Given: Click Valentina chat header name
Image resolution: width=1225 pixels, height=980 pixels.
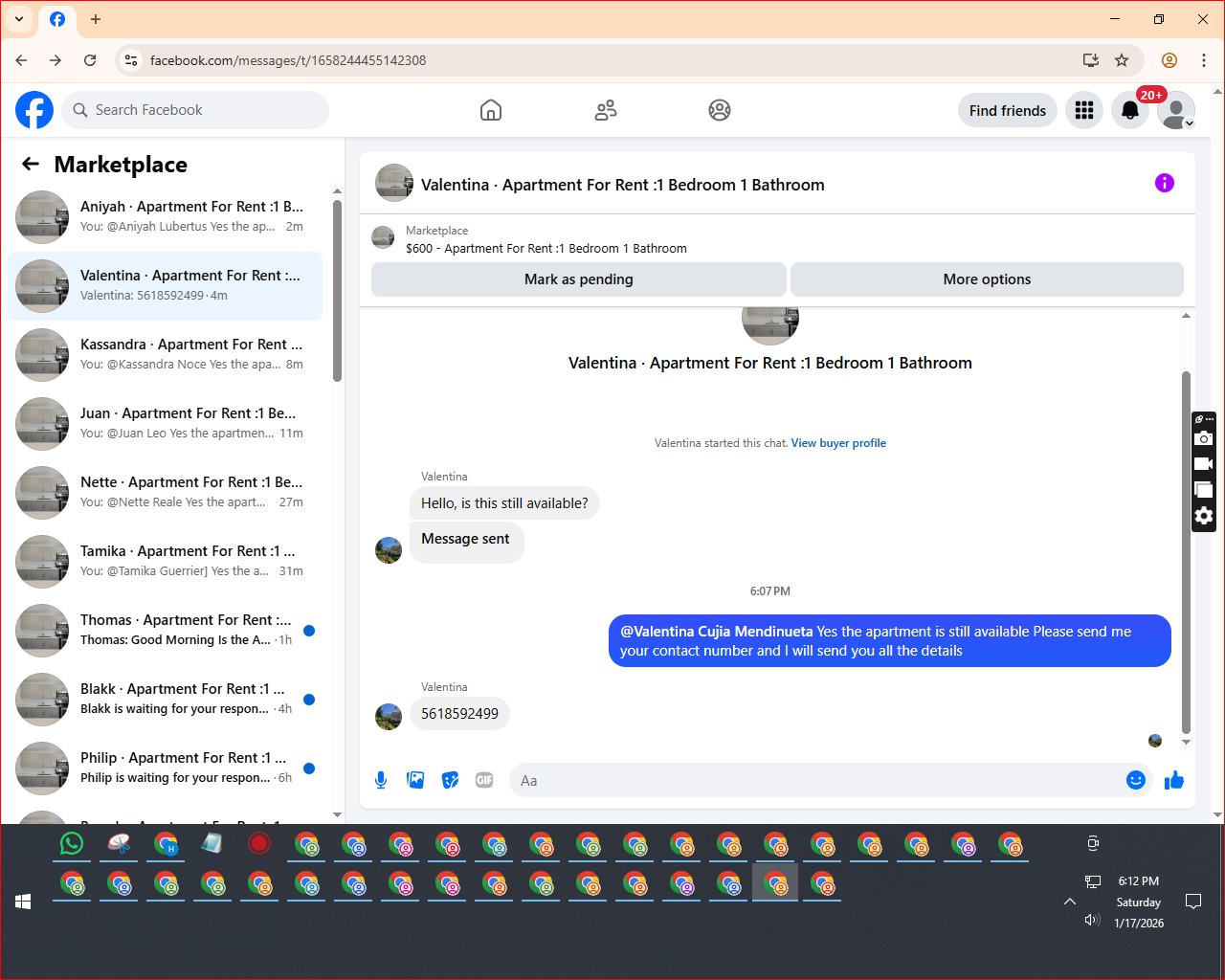Looking at the screenshot, I should coord(623,185).
